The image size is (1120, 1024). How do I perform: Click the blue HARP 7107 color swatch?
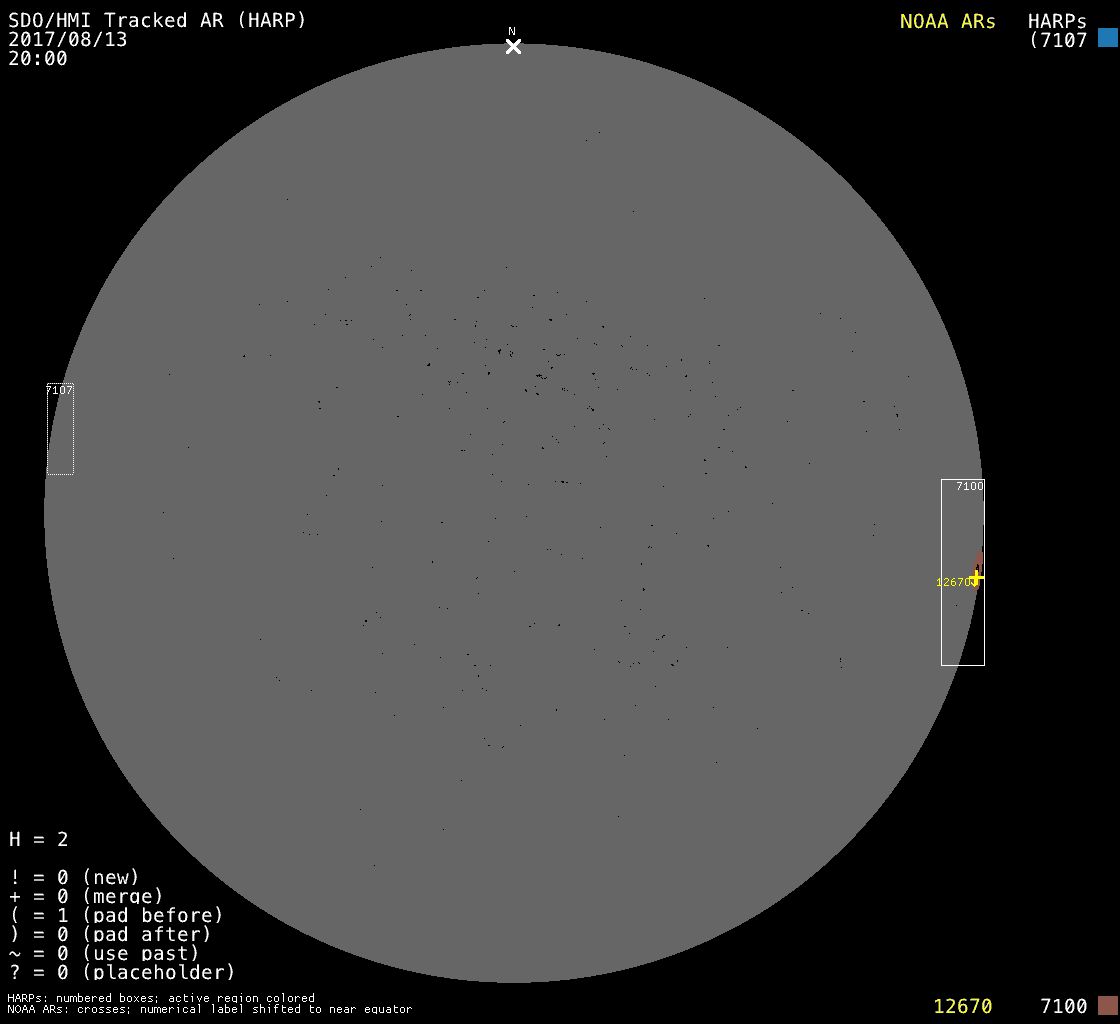1107,38
